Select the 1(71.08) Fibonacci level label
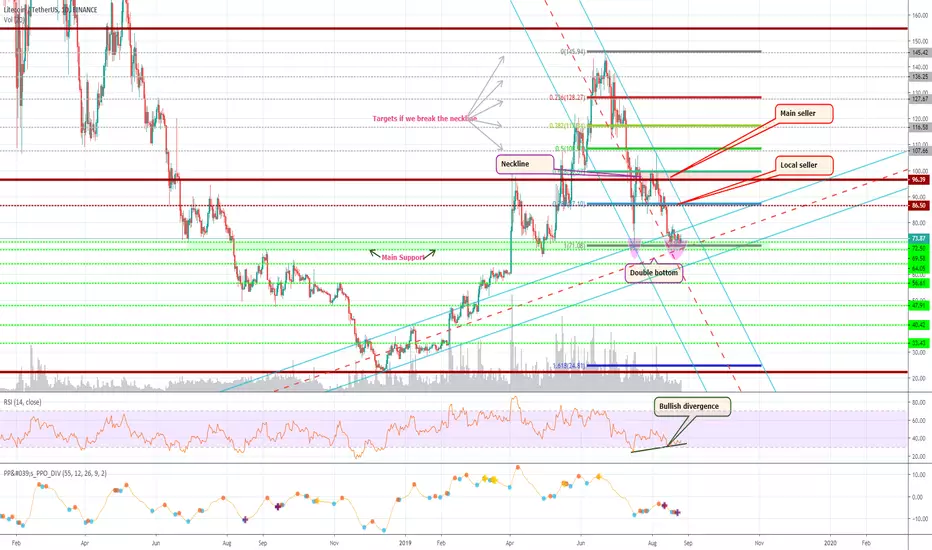Viewport: 932px width, 550px height. (574, 245)
